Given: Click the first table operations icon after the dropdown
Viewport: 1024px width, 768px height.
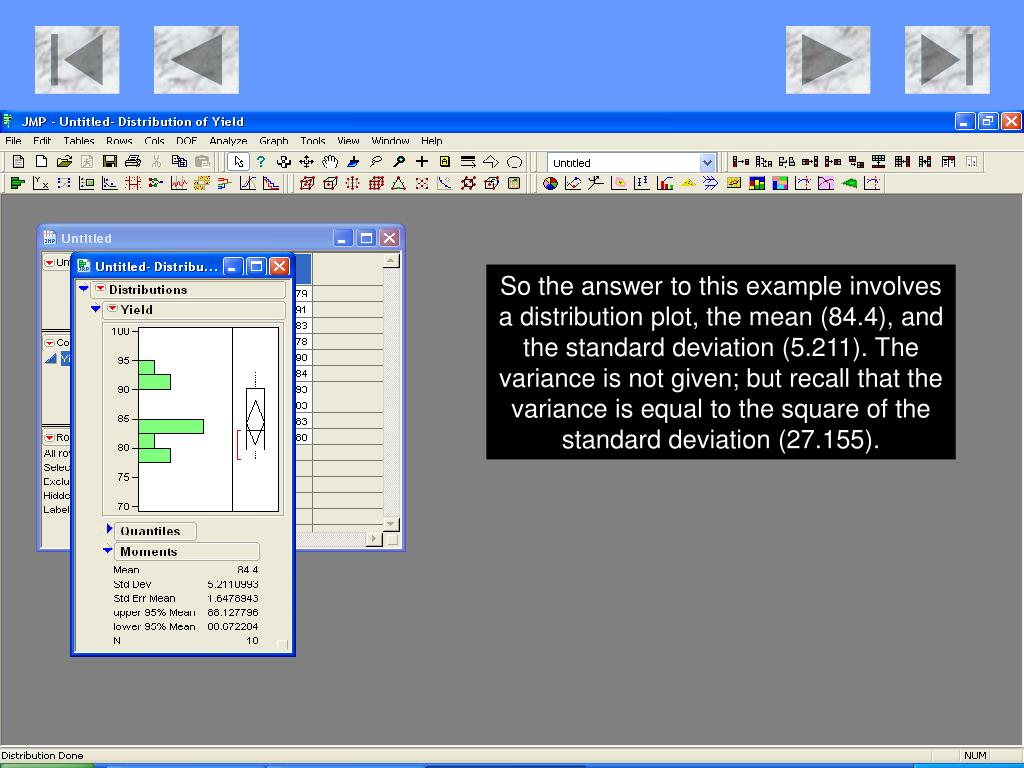Looking at the screenshot, I should (741, 161).
